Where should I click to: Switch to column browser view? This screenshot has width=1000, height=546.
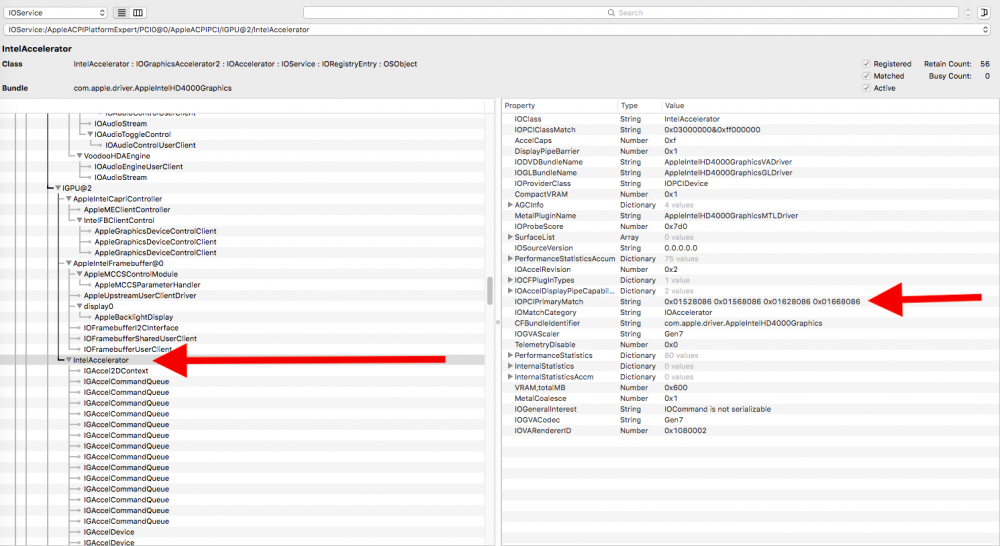pyautogui.click(x=138, y=13)
